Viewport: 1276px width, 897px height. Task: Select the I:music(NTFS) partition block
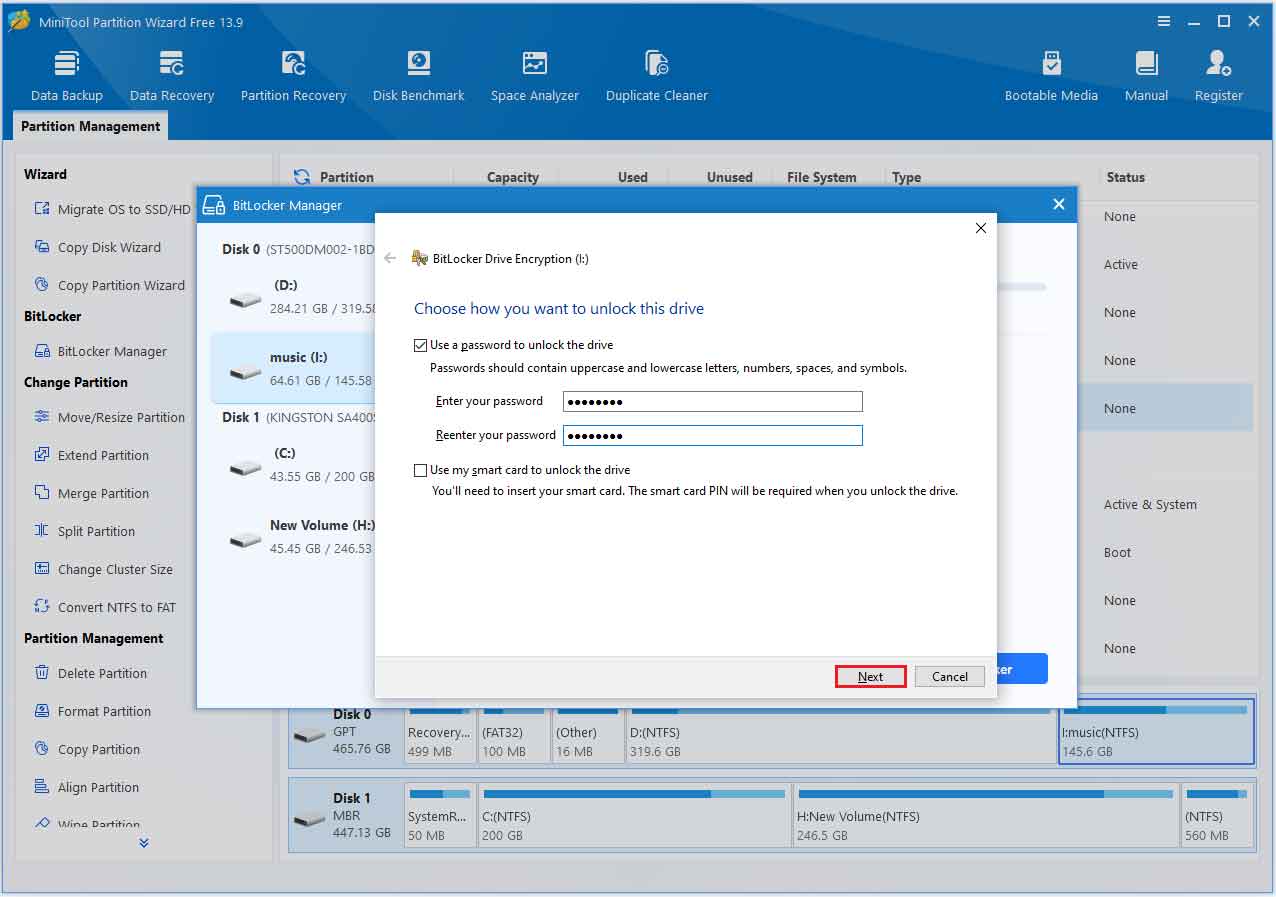point(1156,732)
